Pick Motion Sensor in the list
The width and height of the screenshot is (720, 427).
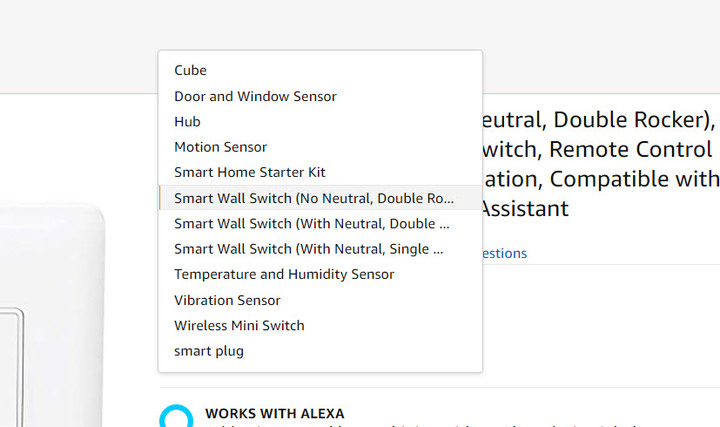point(320,147)
